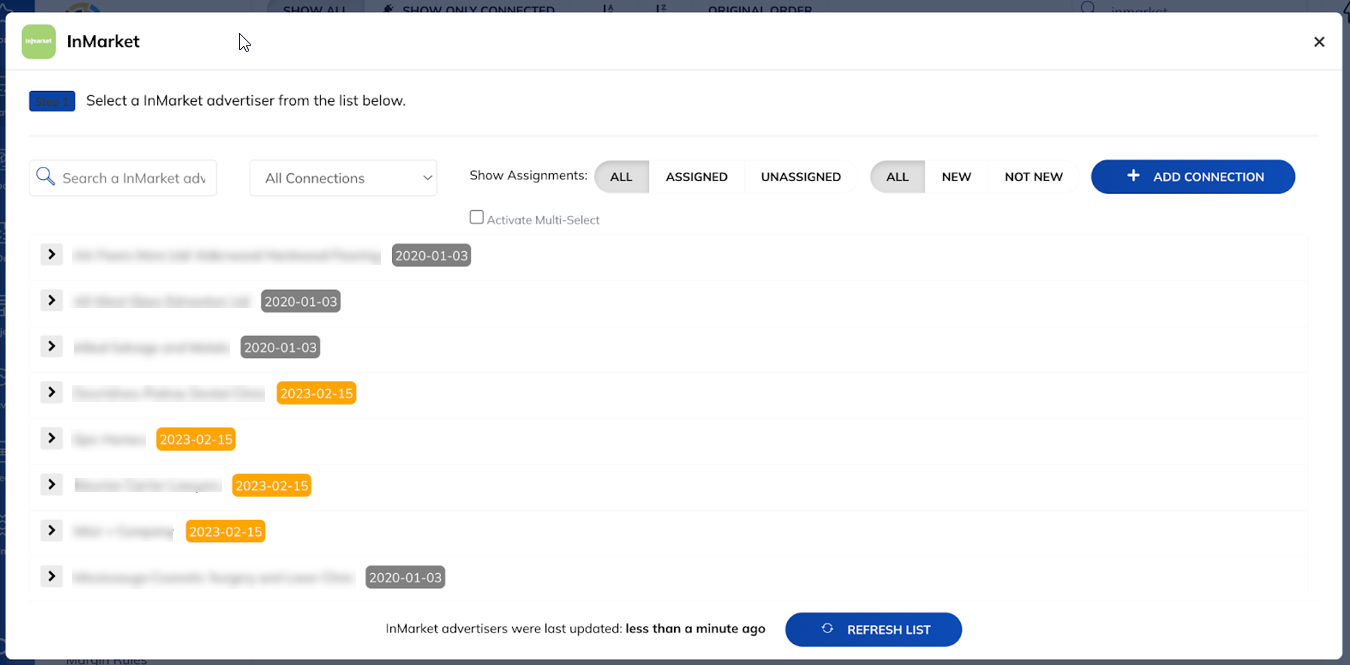Filter to UNASSIGNED advertisers
1350x665 pixels.
point(801,177)
